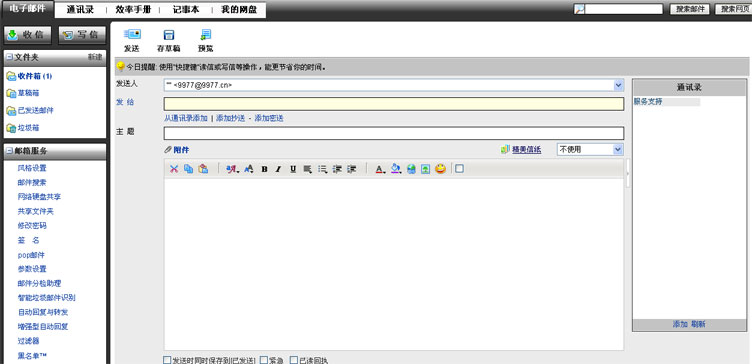This screenshot has height=364, width=752.
Task: Save draft using the floppy disk icon
Action: pyautogui.click(x=169, y=35)
